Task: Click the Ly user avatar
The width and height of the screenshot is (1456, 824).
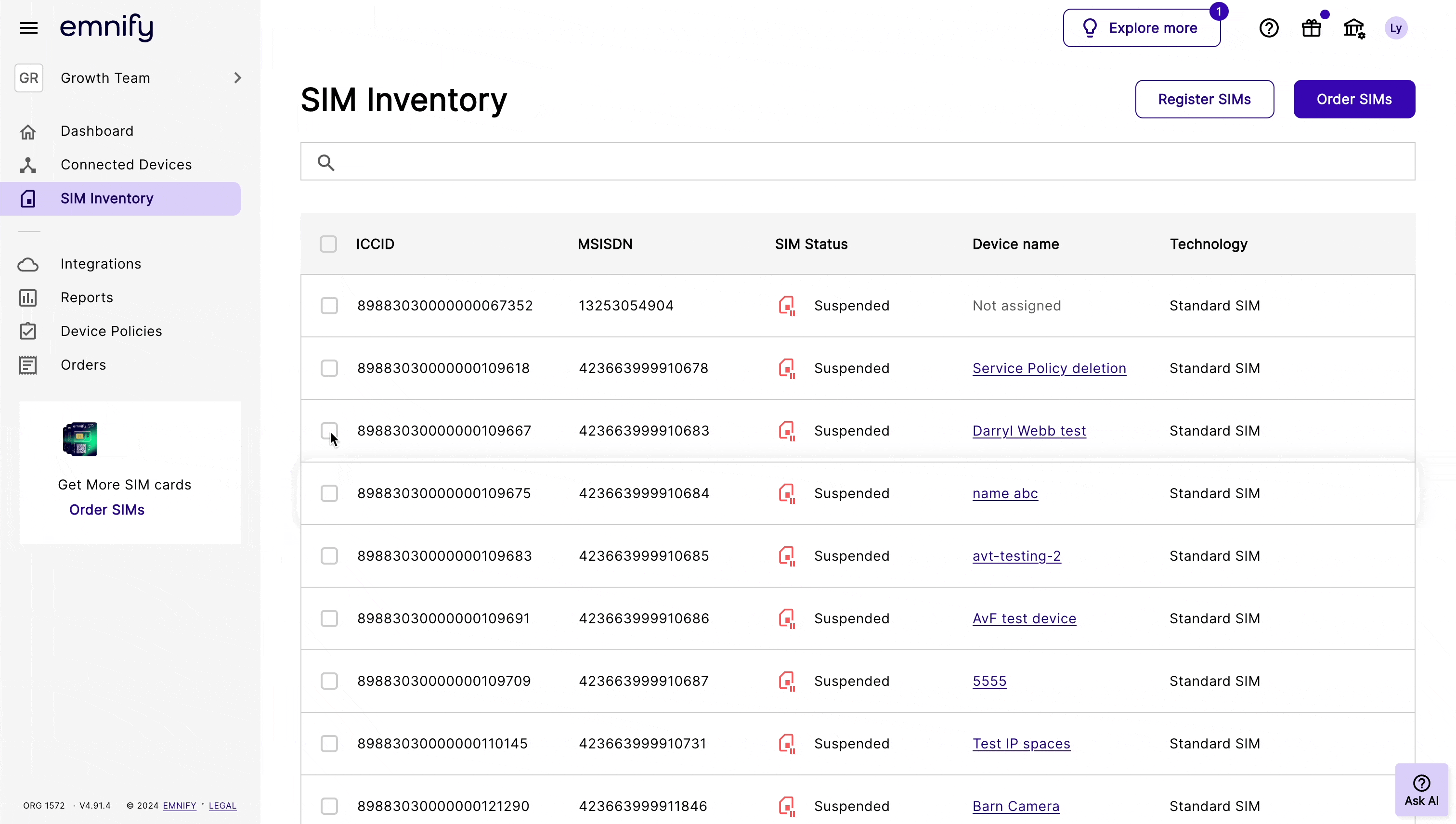Action: click(x=1395, y=28)
